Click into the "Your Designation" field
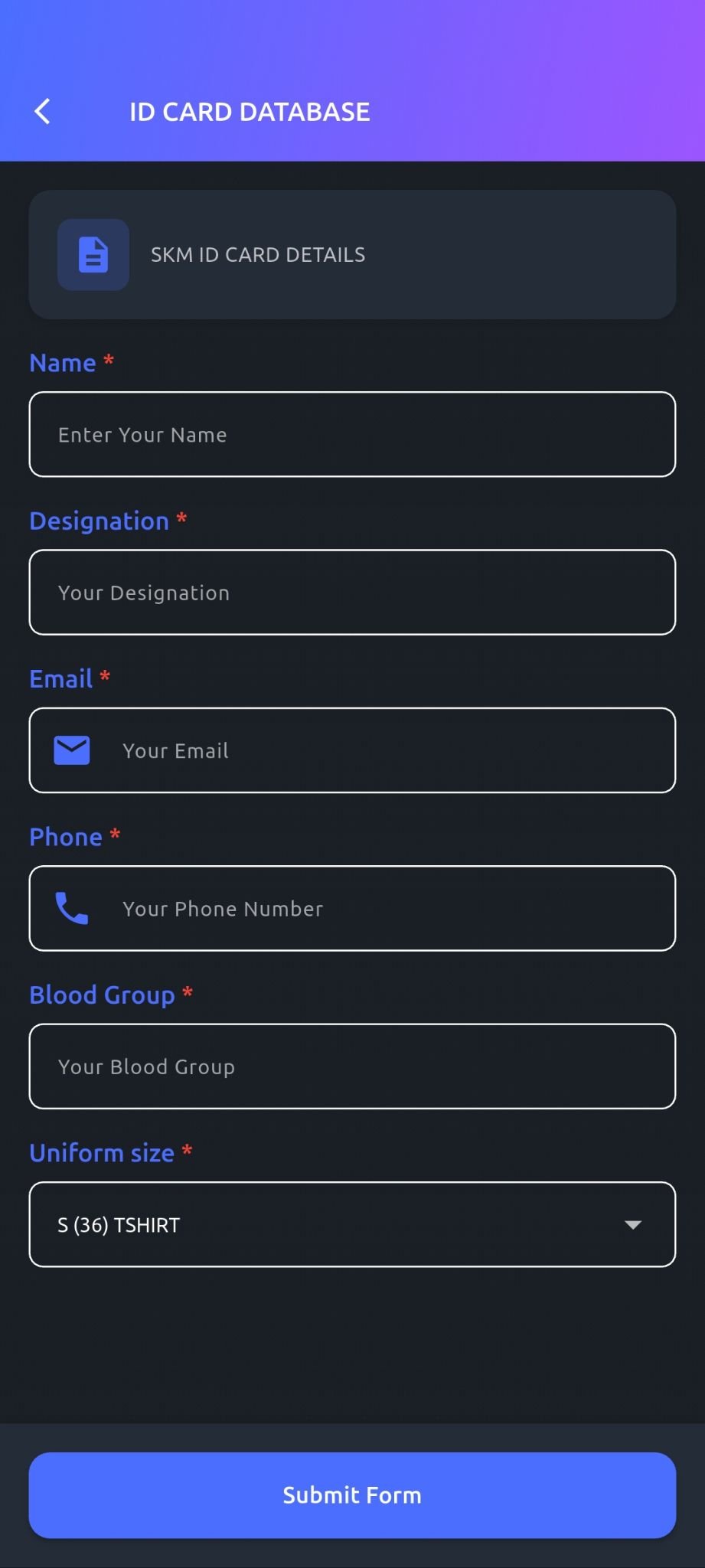Image resolution: width=705 pixels, height=1568 pixels. click(352, 593)
